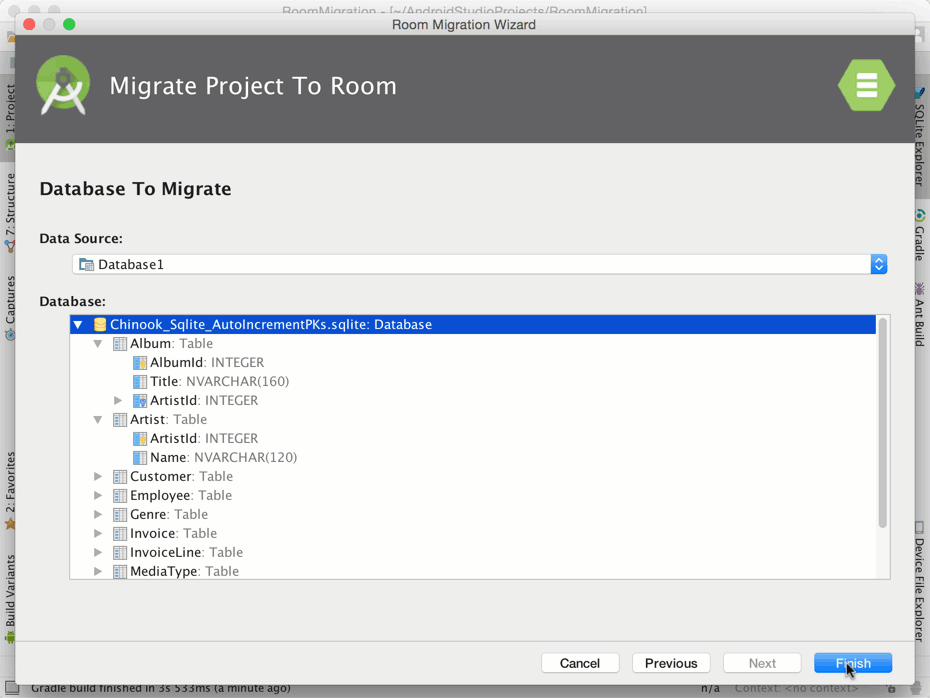
Task: Expand the Employee table node
Action: click(x=98, y=495)
